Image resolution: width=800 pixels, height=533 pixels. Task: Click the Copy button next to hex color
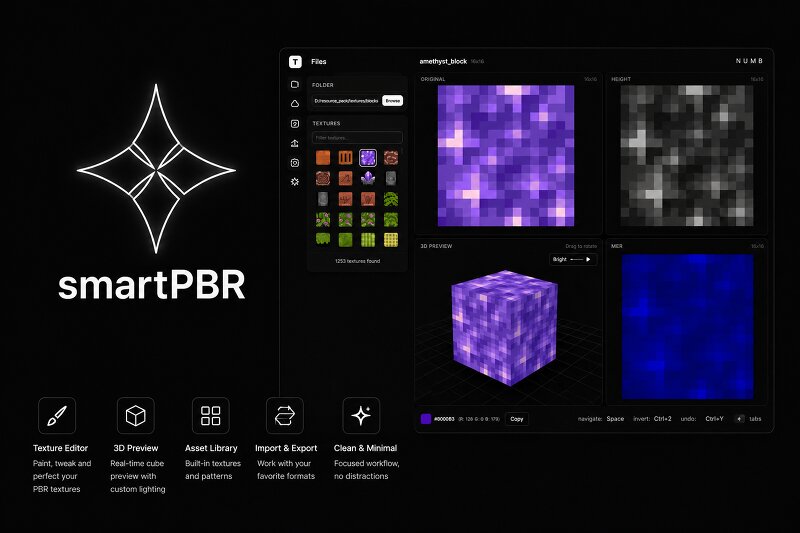point(517,419)
